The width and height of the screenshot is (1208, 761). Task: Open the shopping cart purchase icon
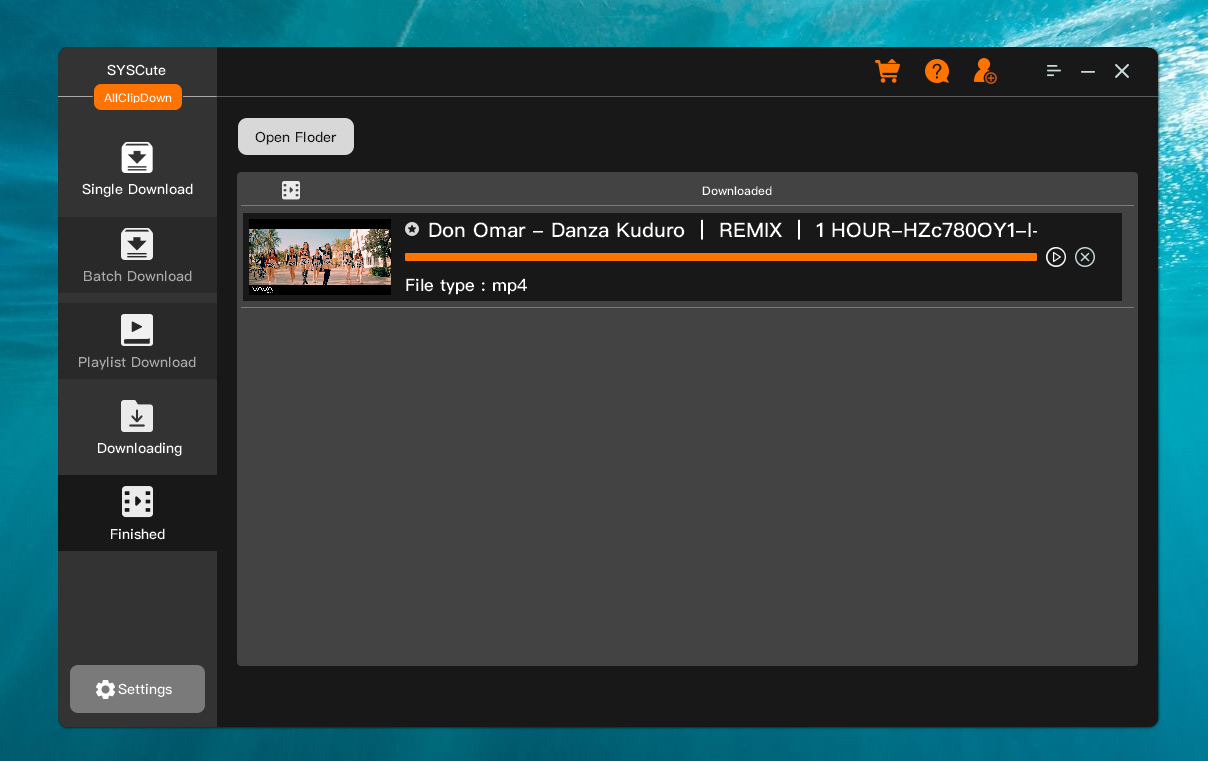pyautogui.click(x=887, y=71)
